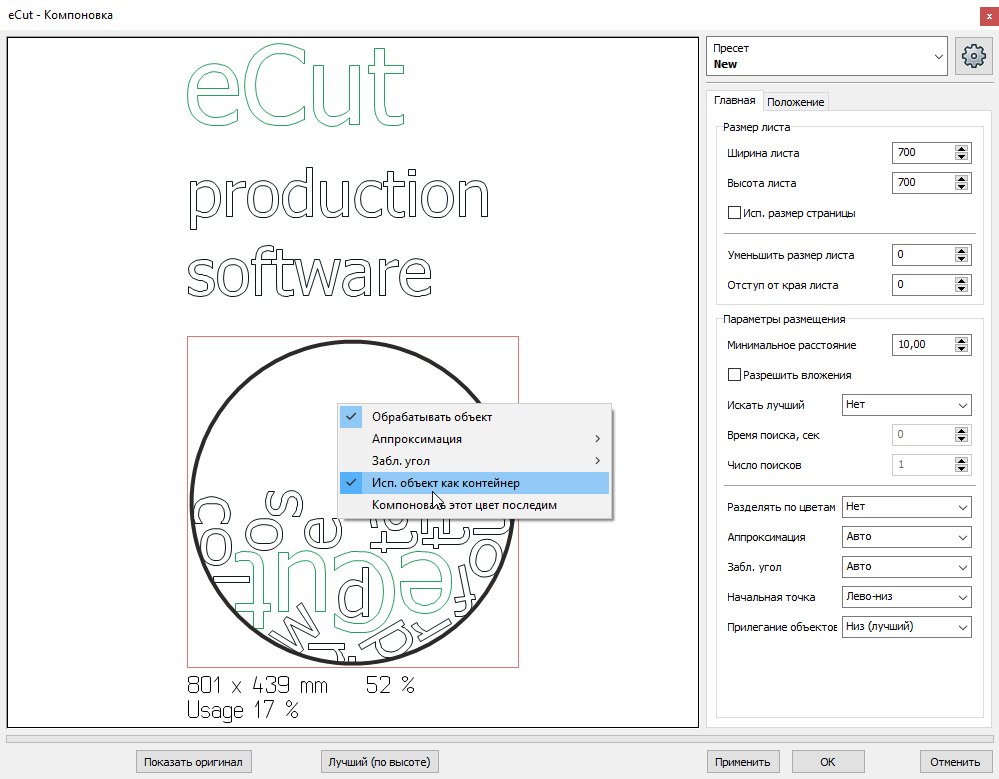Increase Минимальное расстояние spinner value

point(961,341)
